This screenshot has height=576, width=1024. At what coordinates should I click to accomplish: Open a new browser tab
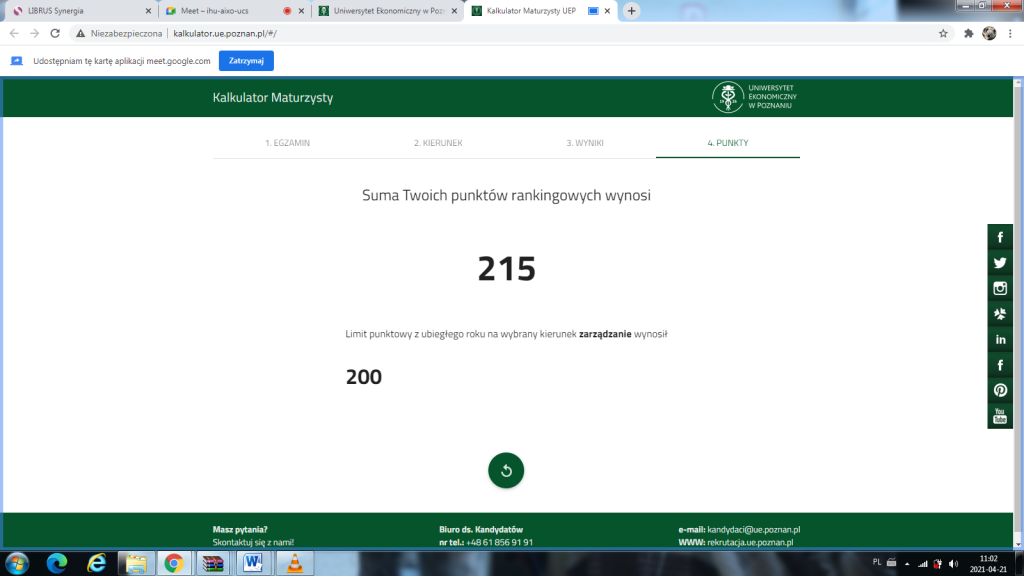[632, 11]
